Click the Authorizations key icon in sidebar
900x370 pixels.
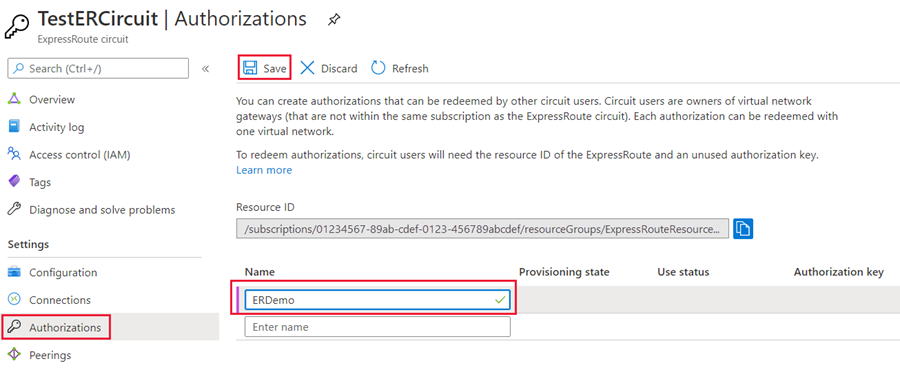coord(14,327)
